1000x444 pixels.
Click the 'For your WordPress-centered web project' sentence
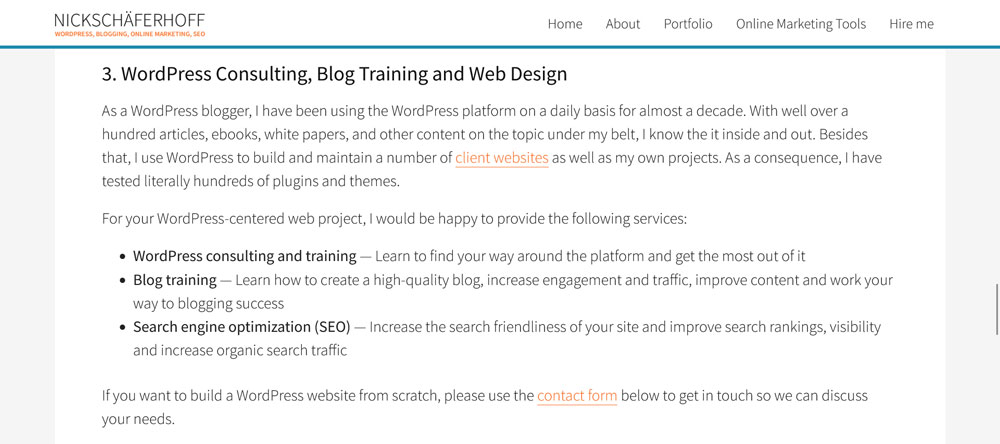[394, 218]
